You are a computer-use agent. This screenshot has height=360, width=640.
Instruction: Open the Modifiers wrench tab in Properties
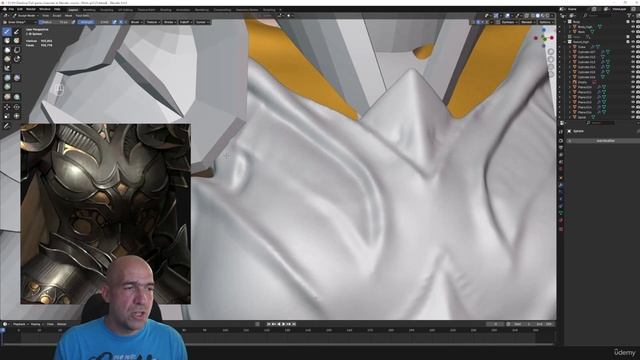[x=561, y=185]
